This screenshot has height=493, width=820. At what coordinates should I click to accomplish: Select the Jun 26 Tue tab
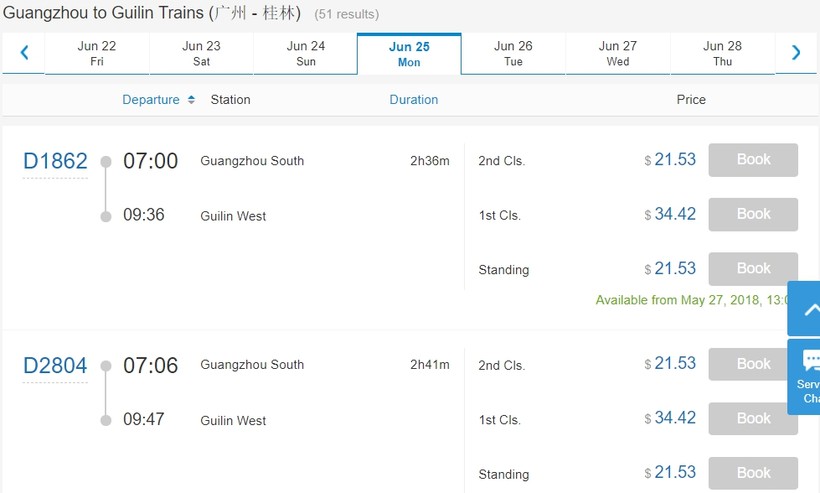[513, 54]
